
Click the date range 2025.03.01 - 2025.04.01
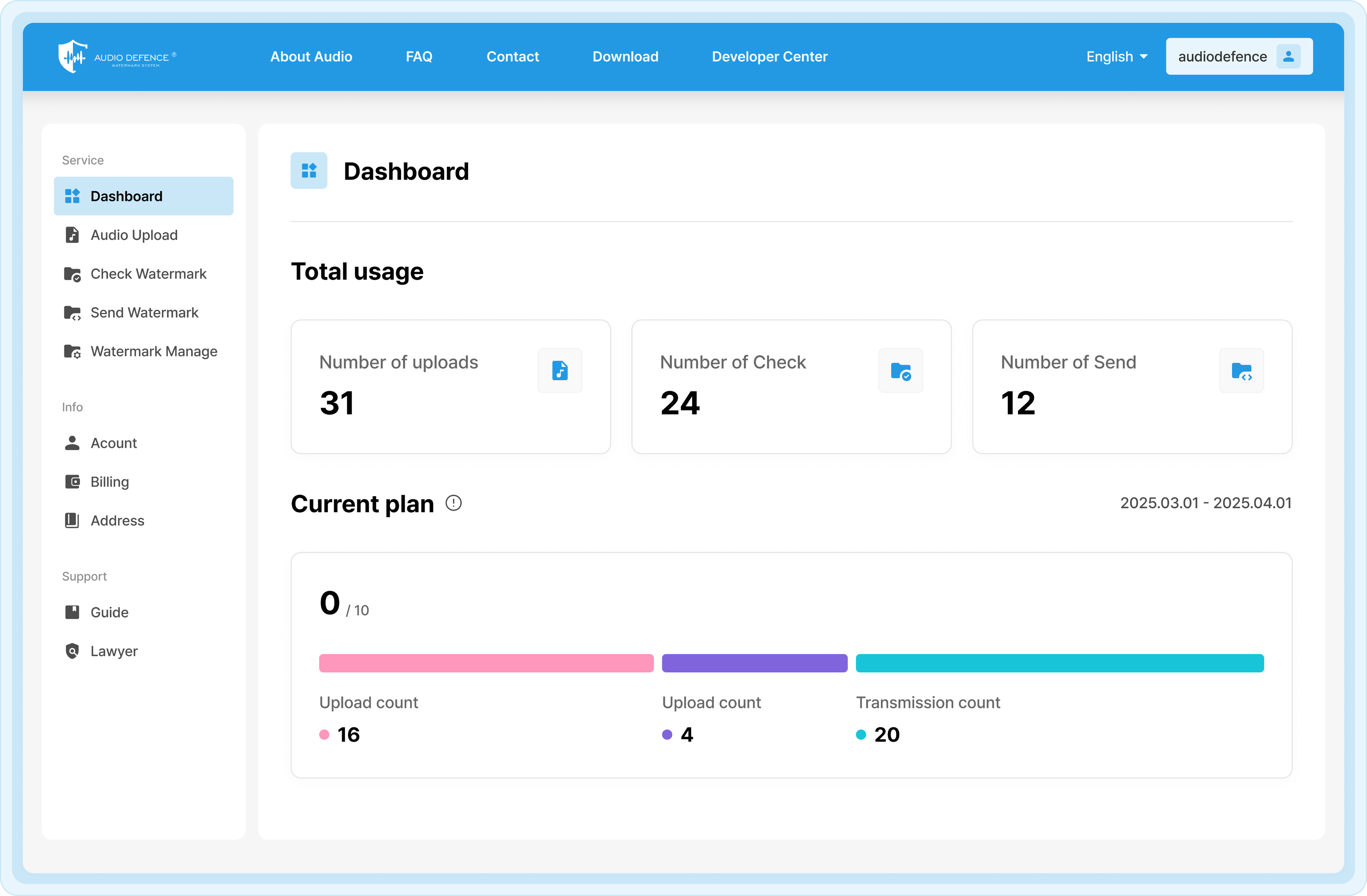[x=1206, y=503]
